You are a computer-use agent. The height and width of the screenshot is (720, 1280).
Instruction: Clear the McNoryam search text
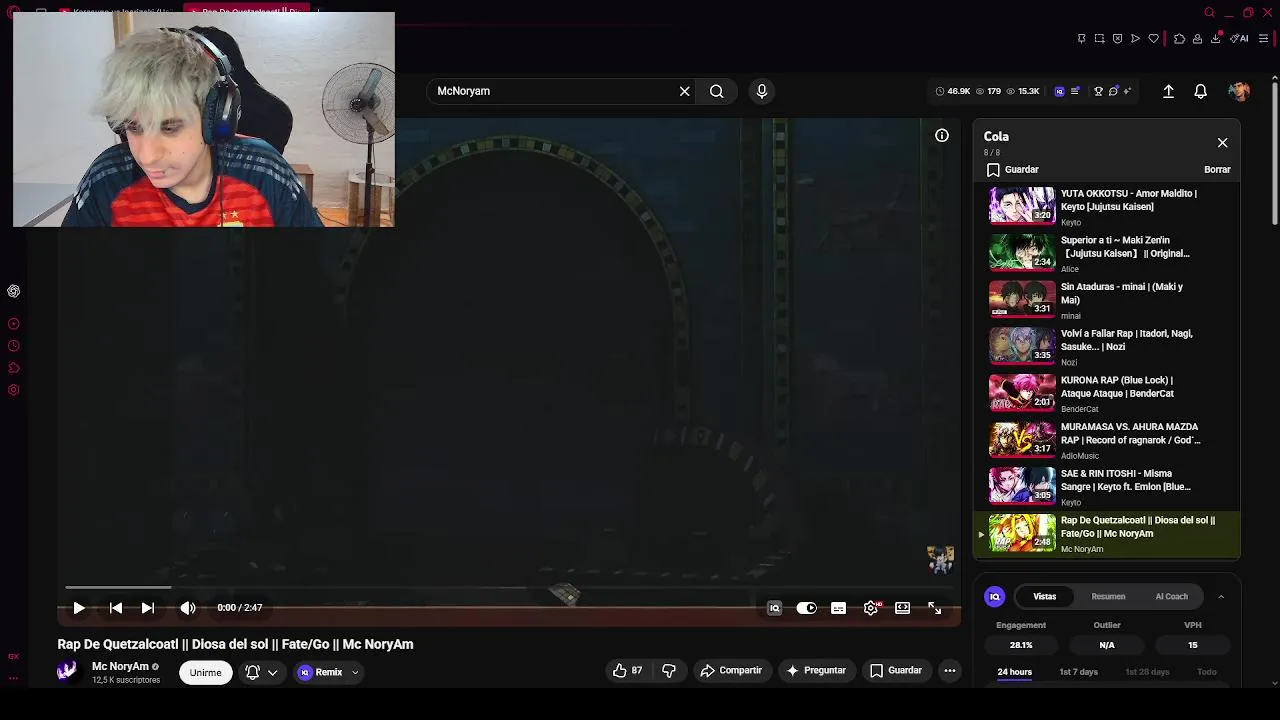[684, 91]
